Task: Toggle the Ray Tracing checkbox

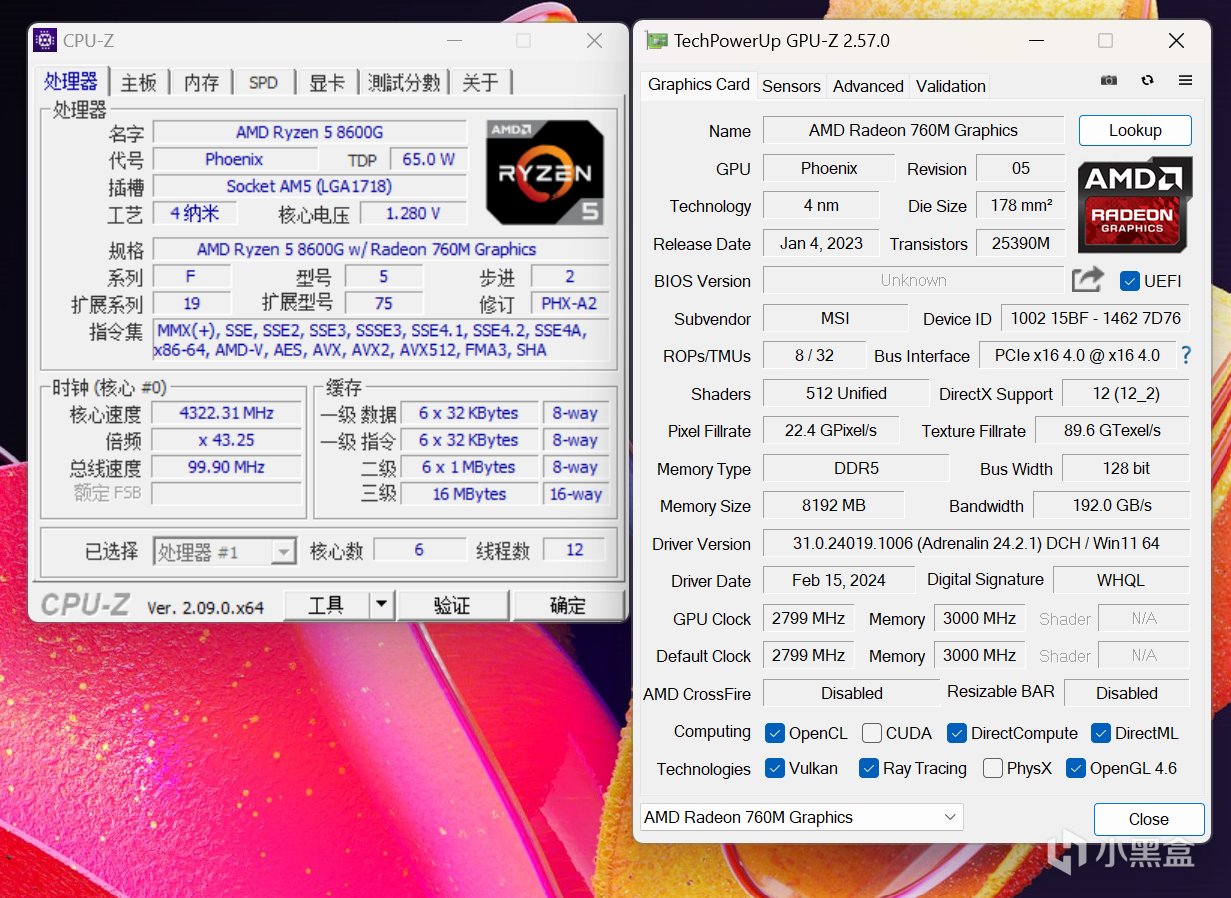Action: (x=868, y=768)
